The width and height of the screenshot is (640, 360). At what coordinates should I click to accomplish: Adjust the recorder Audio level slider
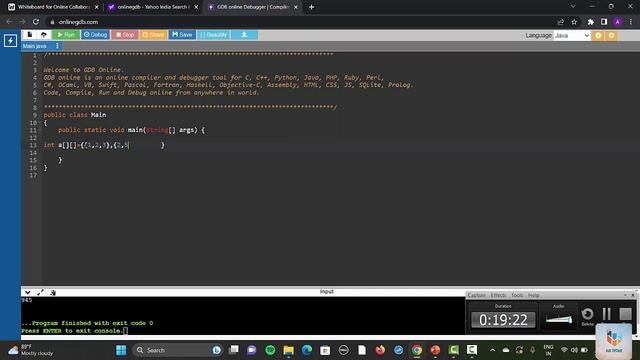559,320
